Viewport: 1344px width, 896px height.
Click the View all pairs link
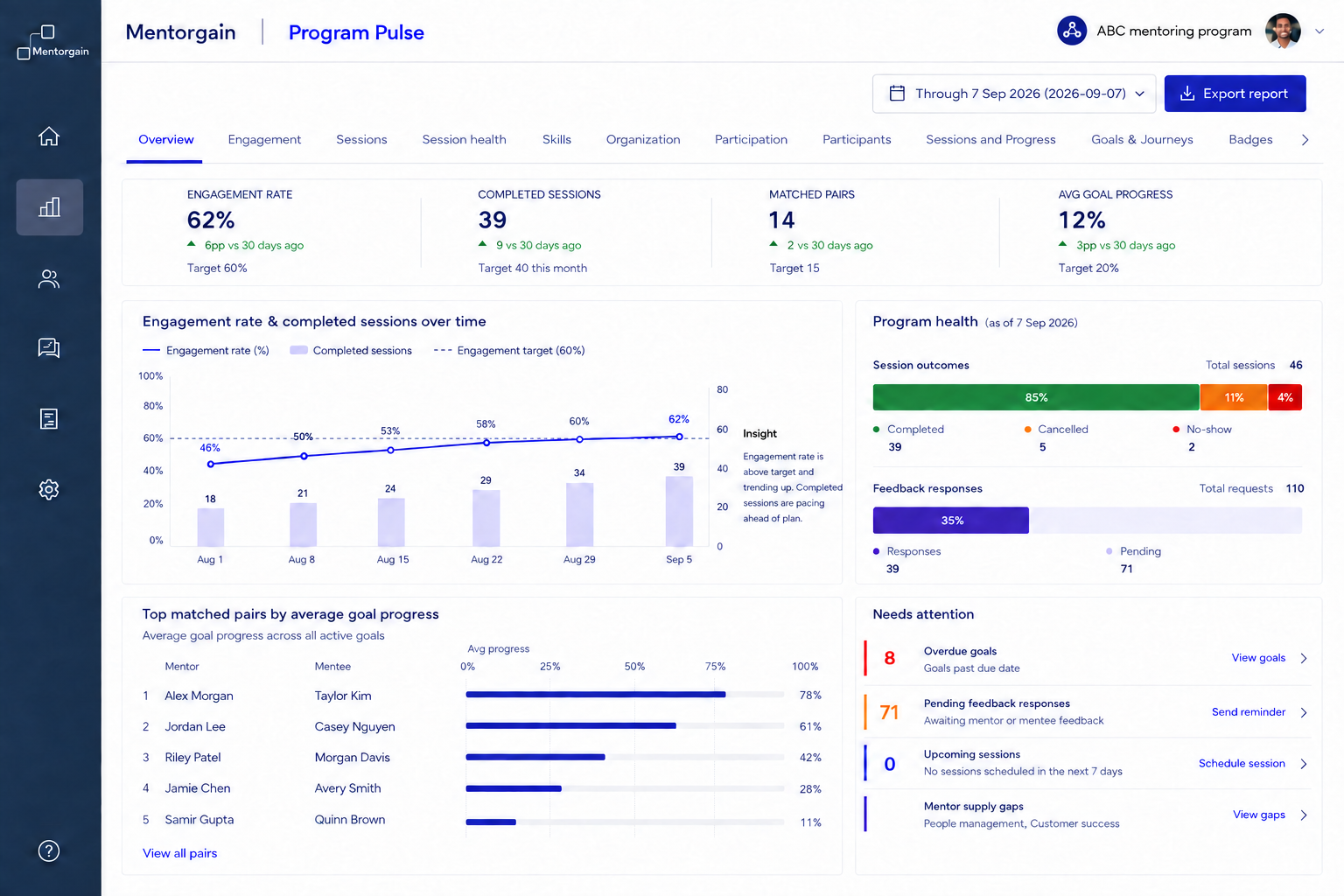(x=179, y=853)
